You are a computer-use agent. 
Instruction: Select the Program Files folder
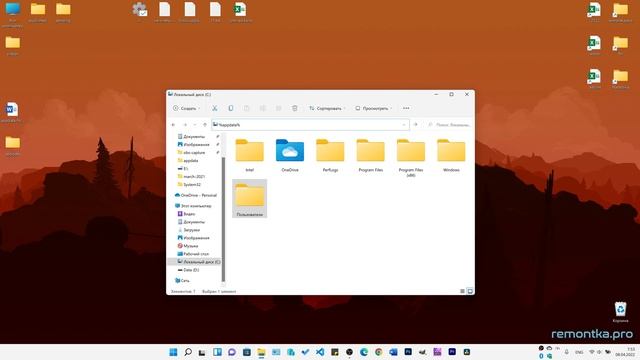371,155
